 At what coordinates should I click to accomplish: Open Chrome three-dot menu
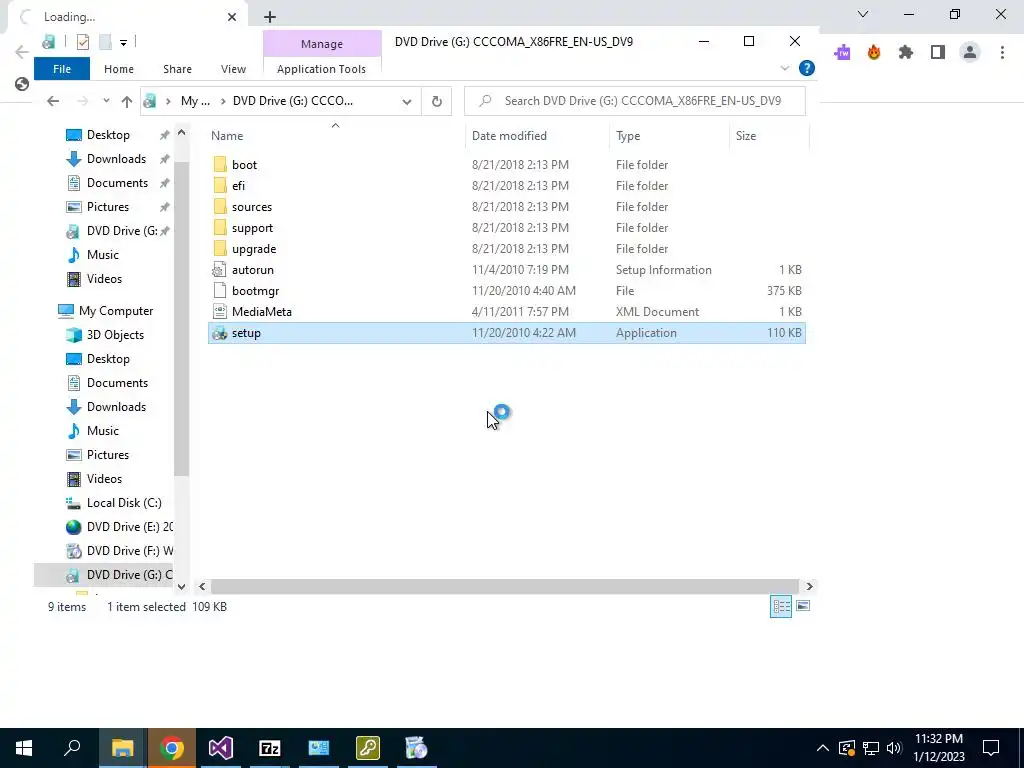[x=1002, y=52]
